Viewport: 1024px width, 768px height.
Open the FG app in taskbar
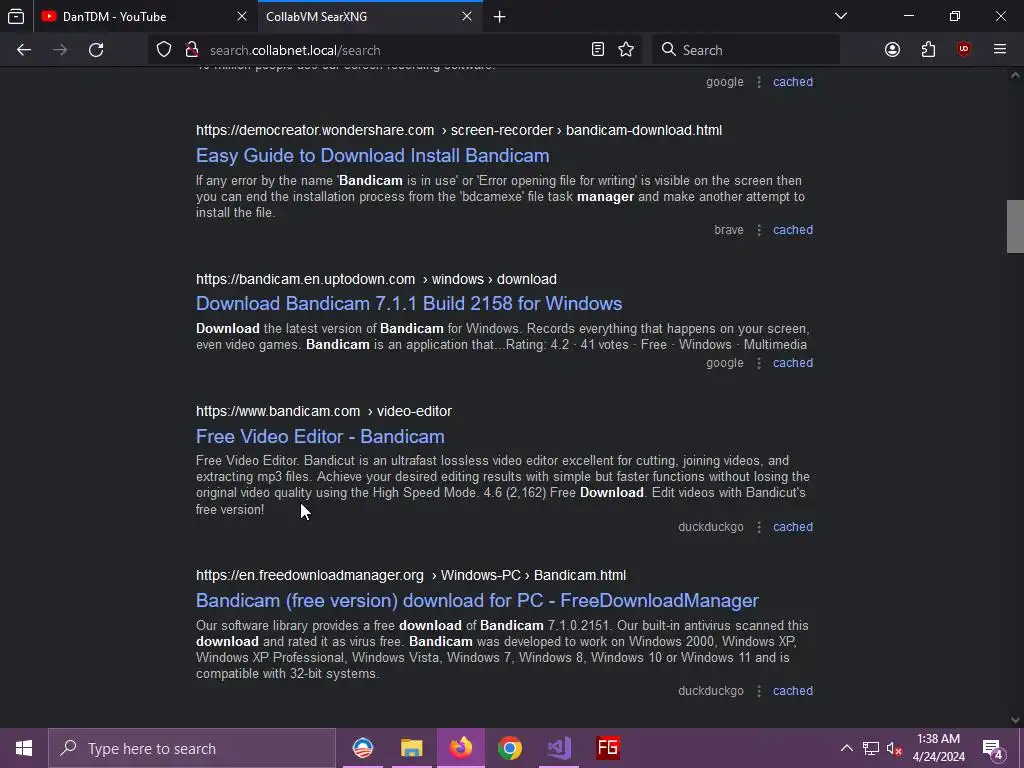[608, 748]
